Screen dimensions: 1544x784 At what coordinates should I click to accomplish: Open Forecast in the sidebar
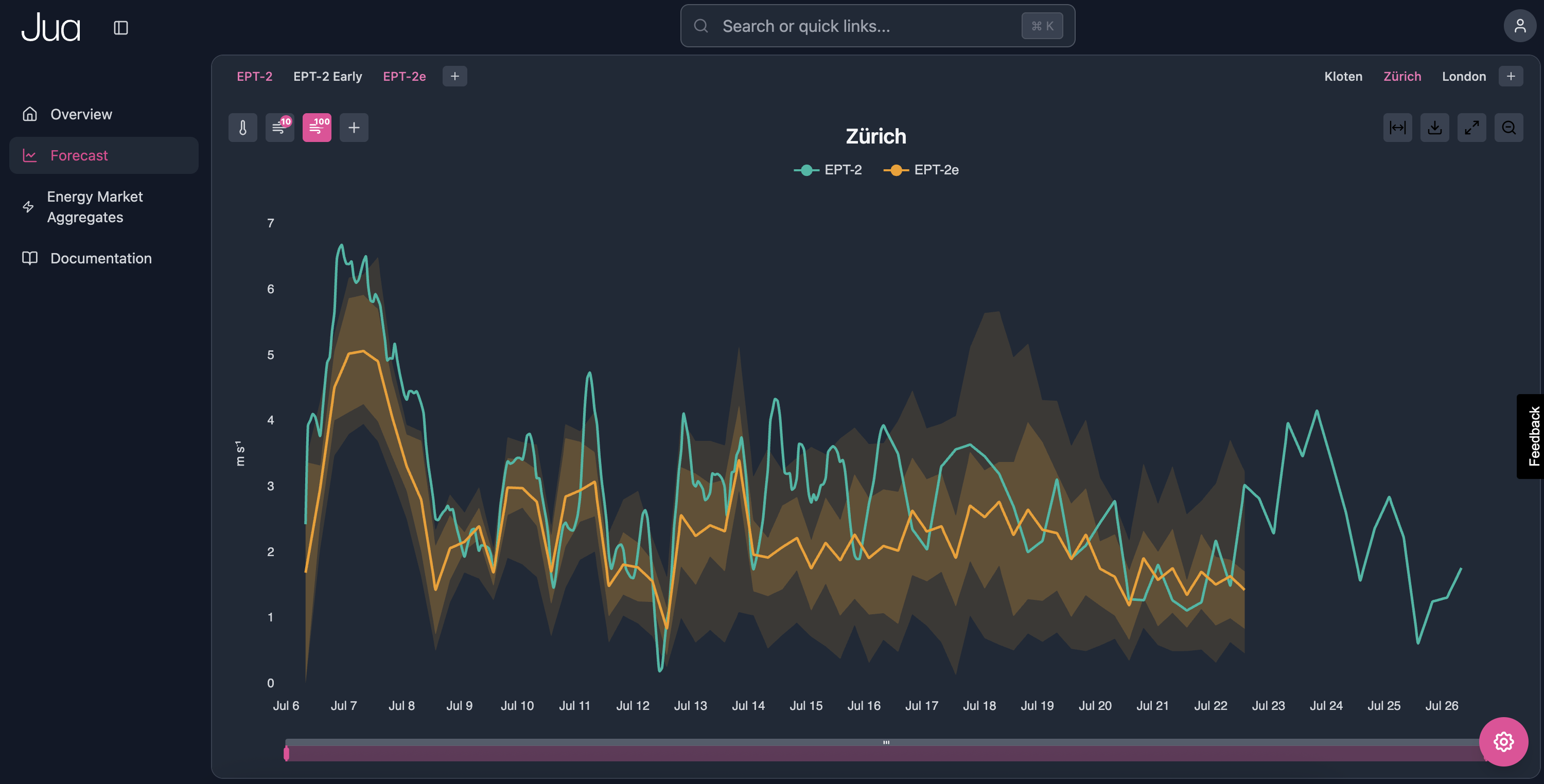103,155
